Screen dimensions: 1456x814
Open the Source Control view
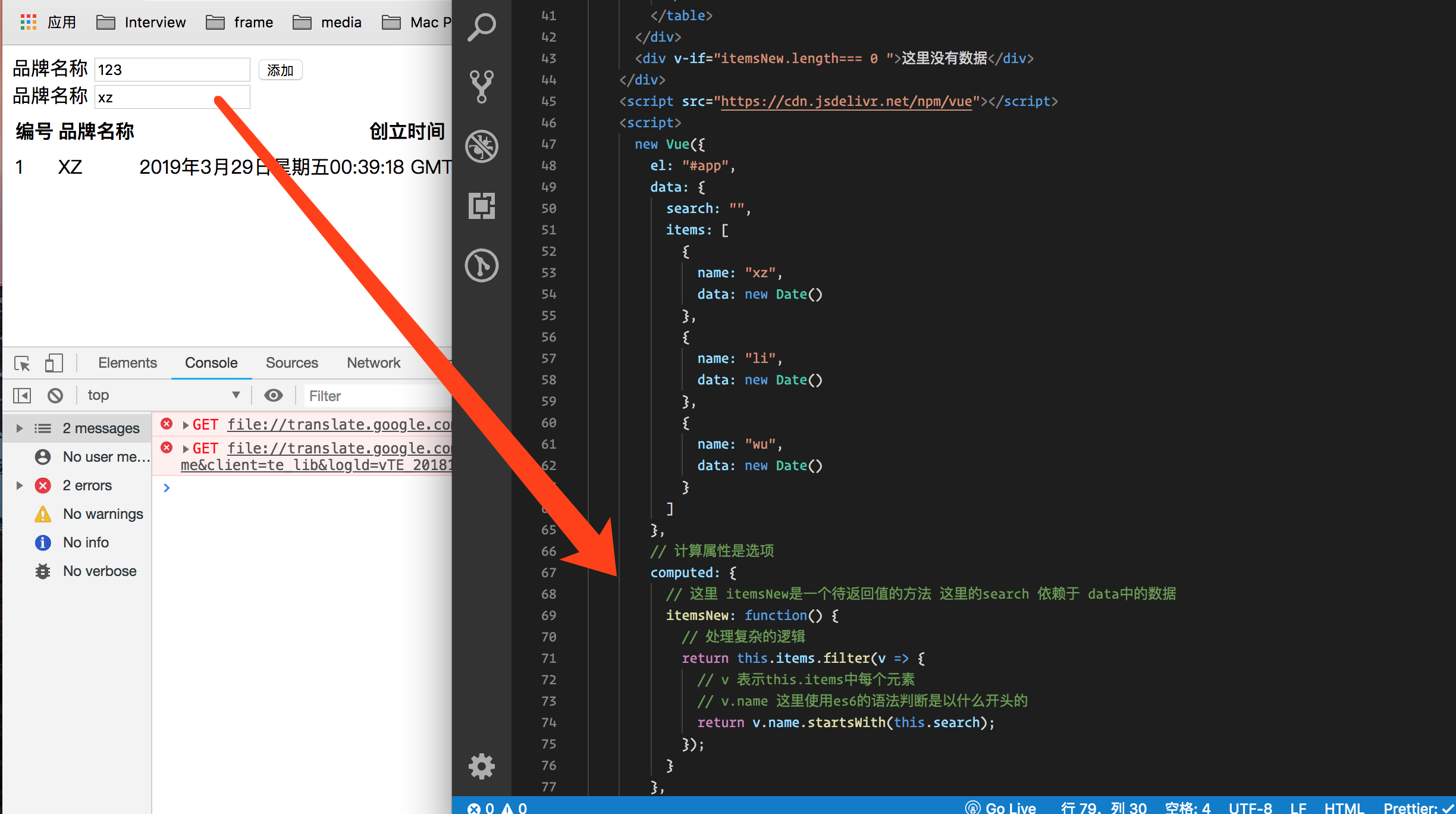coord(481,86)
